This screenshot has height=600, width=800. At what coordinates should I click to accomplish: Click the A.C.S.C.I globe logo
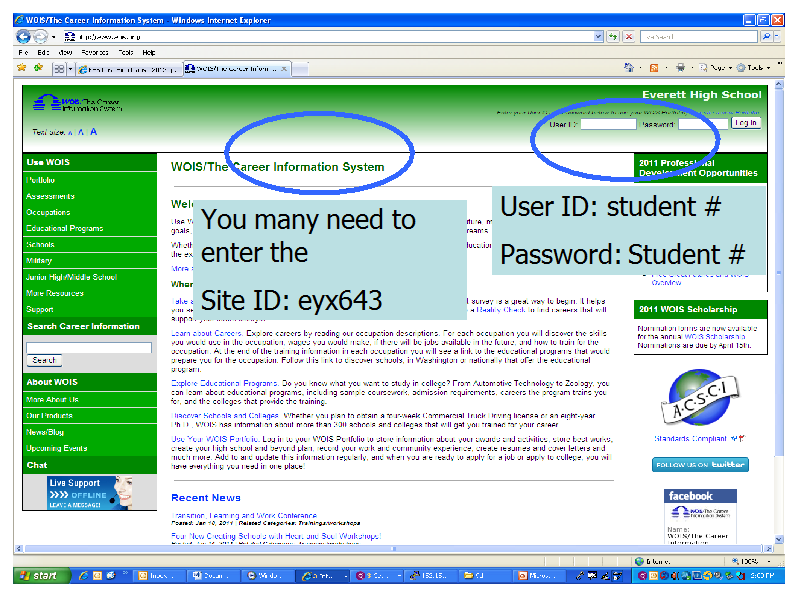click(x=700, y=398)
